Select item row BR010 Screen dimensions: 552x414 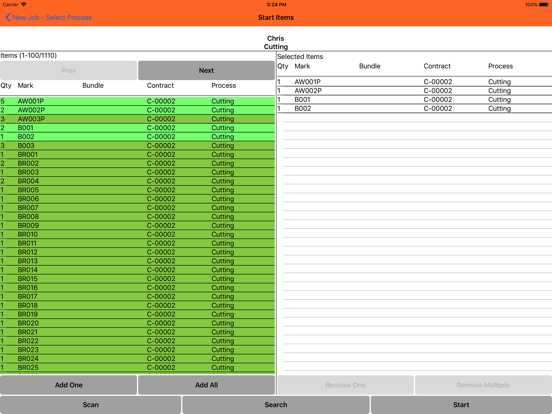(137, 234)
